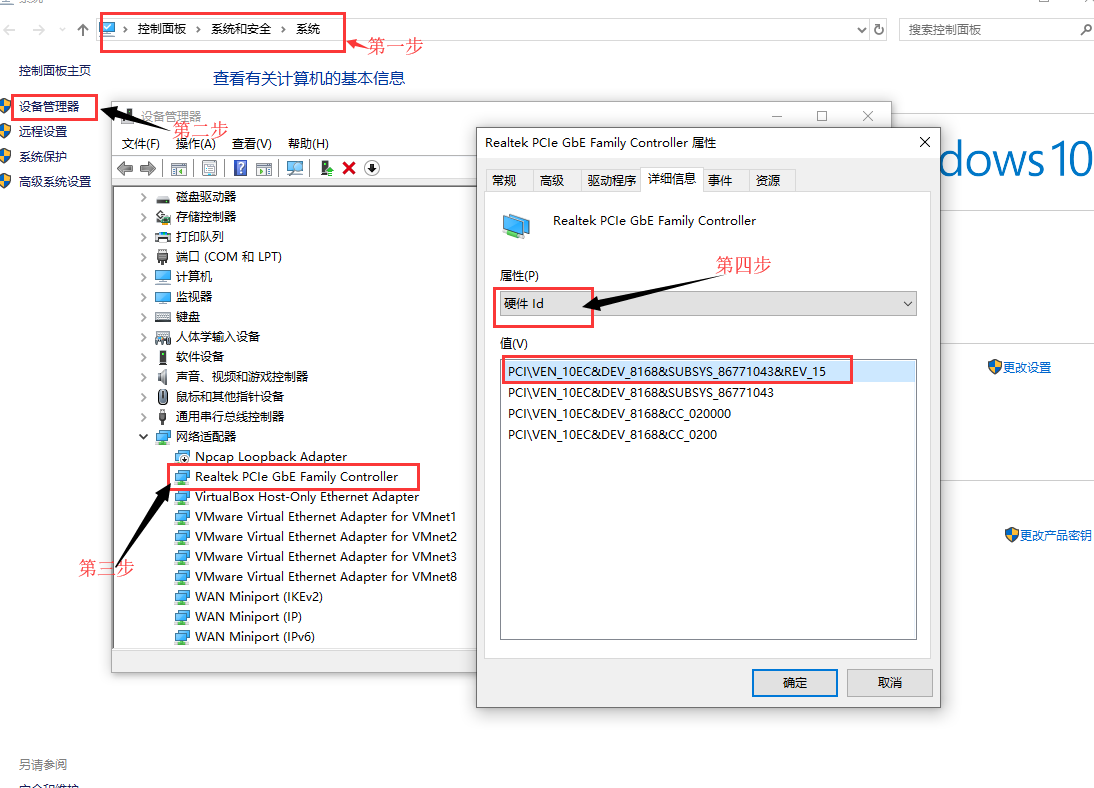Click icon beside WAN Miniport (IKEv2)
The width and height of the screenshot is (1094, 788).
[x=182, y=597]
